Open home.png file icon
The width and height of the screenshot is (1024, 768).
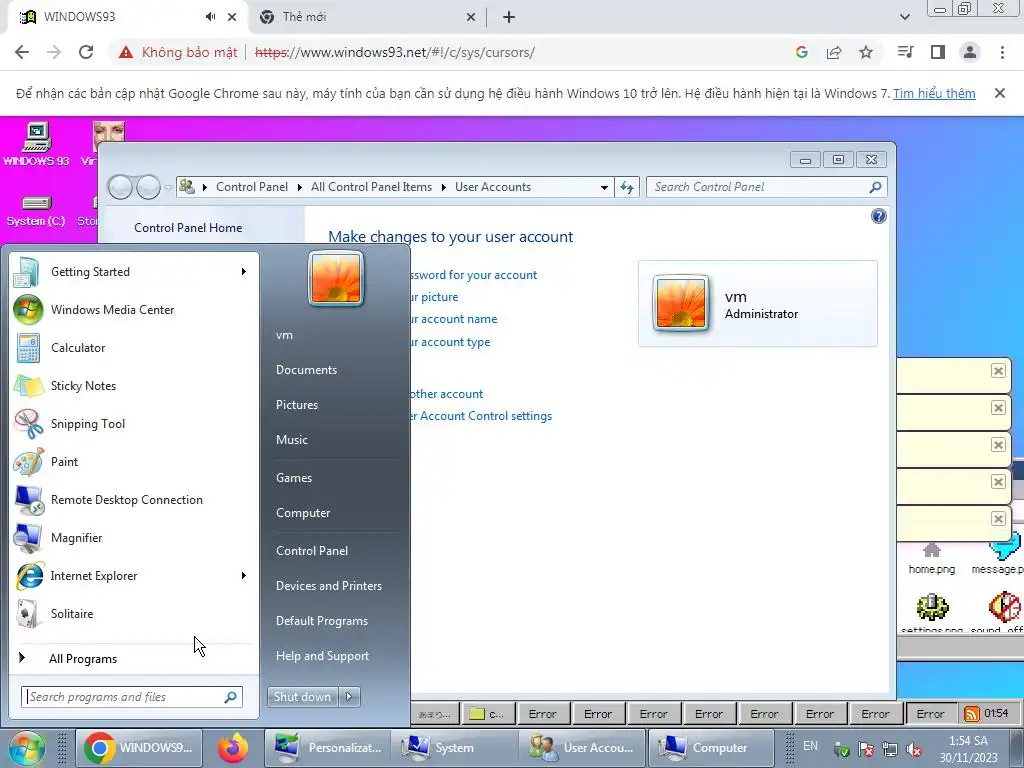[x=932, y=559]
